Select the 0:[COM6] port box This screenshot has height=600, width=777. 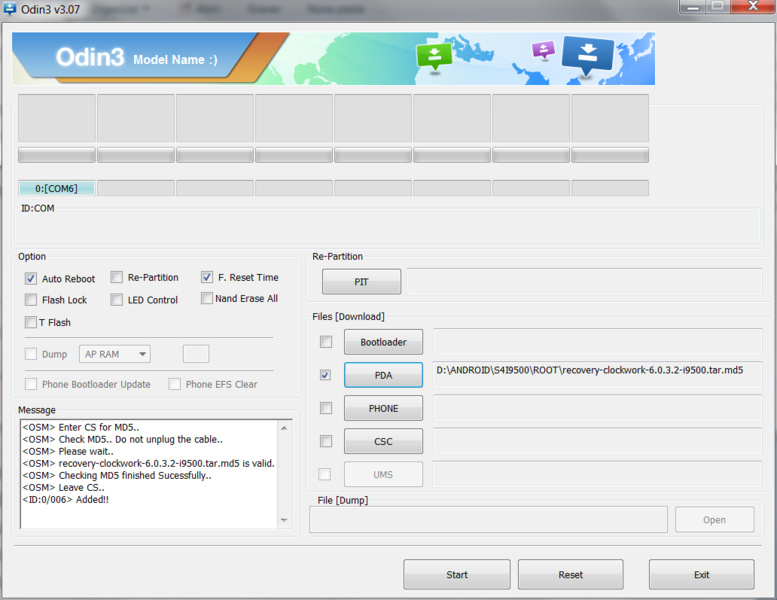click(56, 188)
